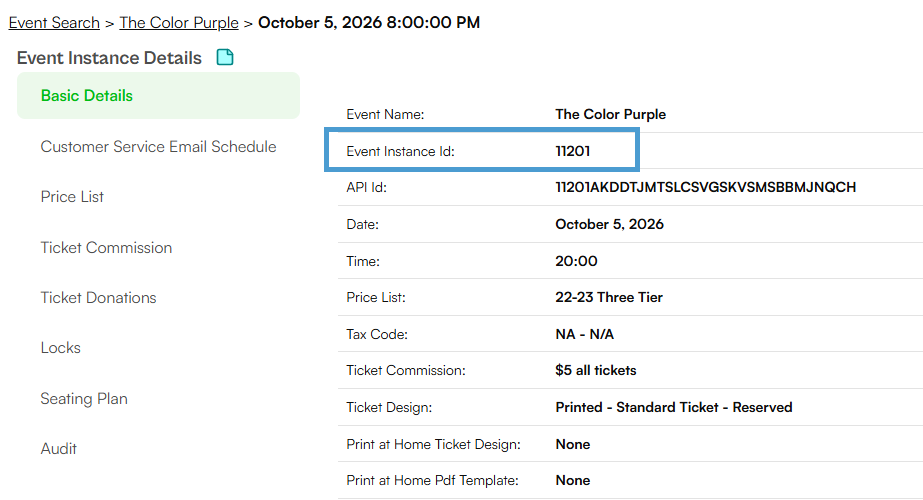View the Seating Plan section
This screenshot has height=500, width=923.
coord(84,399)
